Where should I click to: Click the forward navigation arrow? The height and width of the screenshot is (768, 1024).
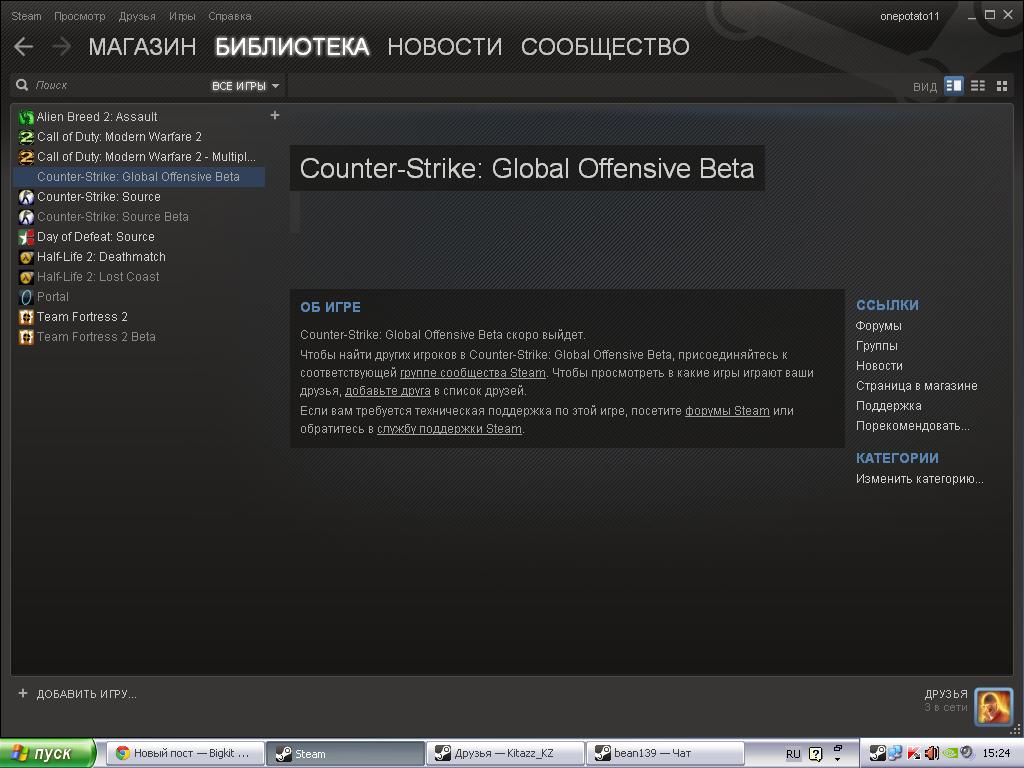point(61,46)
